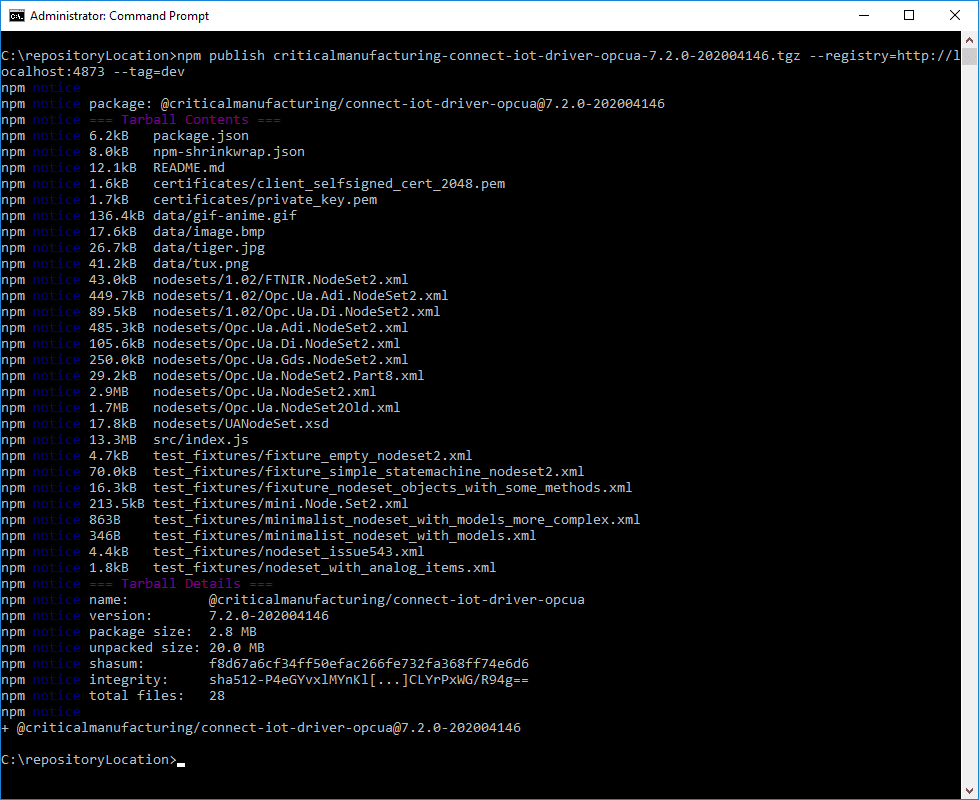Click 'nodesets/1.02/Opc.Ua.Adi.NodeSet2.xml' entry
Screen dimensions: 979x800
point(300,295)
